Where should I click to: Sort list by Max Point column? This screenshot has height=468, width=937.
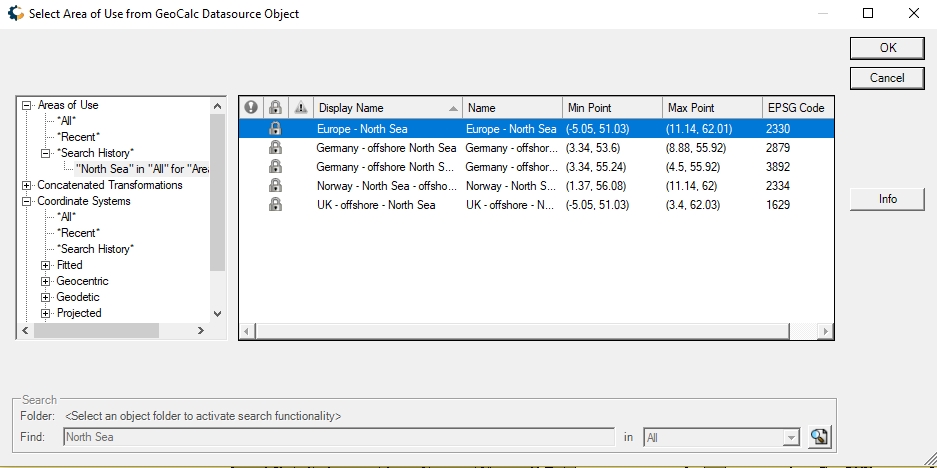click(x=712, y=108)
